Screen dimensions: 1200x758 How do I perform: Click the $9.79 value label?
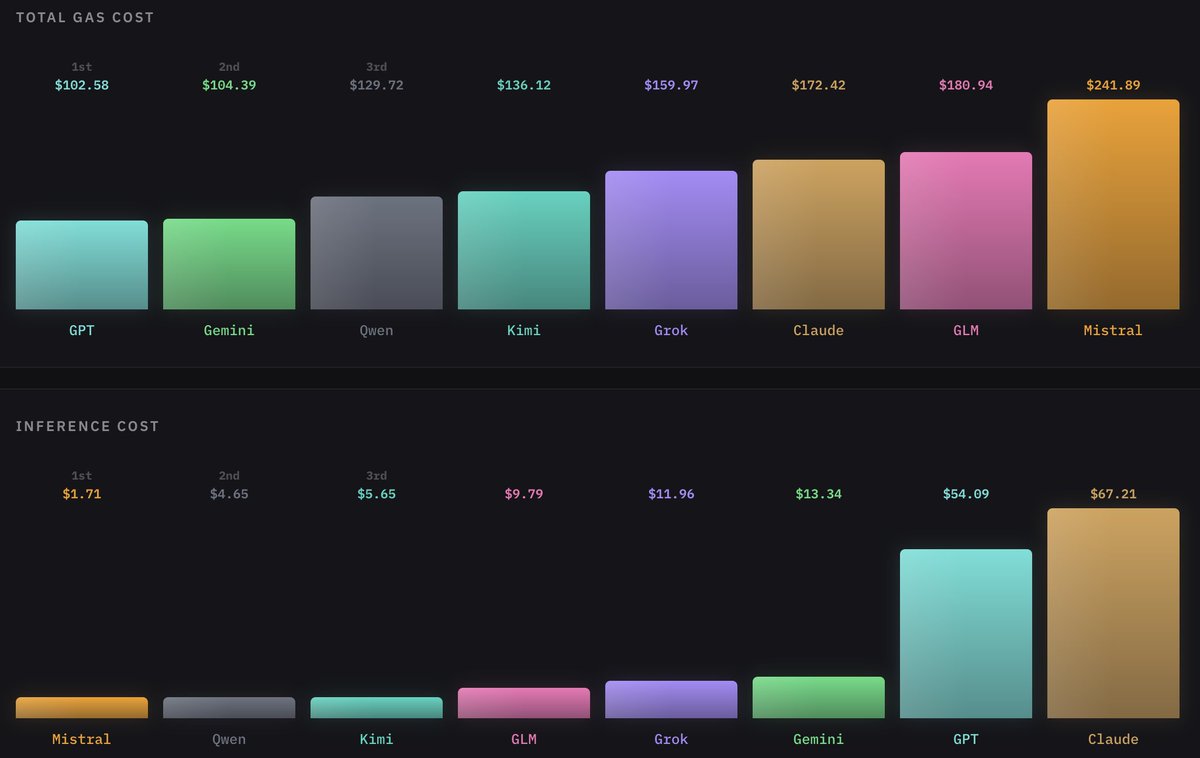pyautogui.click(x=524, y=494)
